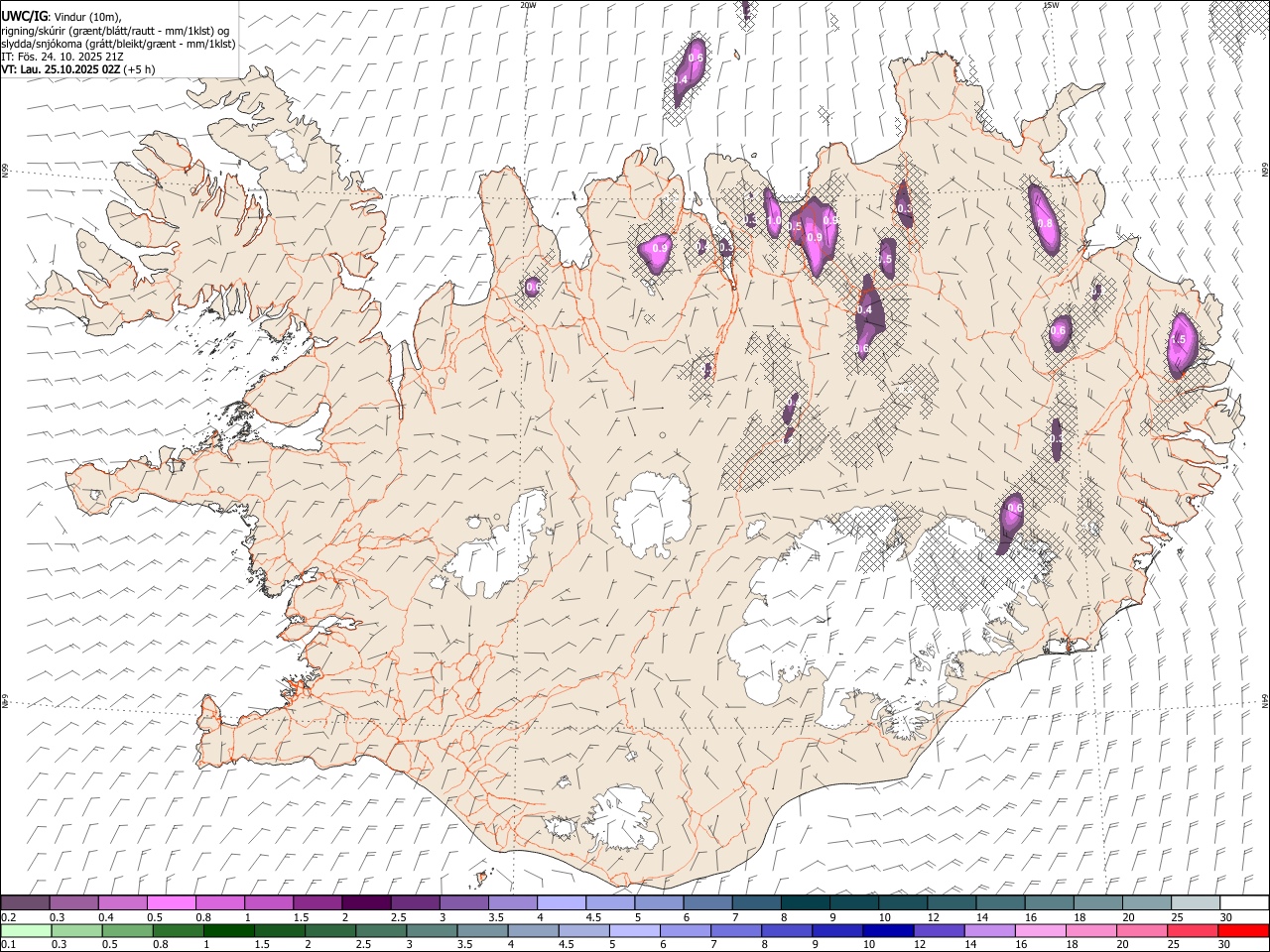Click the pale grey 25 swatch in snow scale

1196,902
